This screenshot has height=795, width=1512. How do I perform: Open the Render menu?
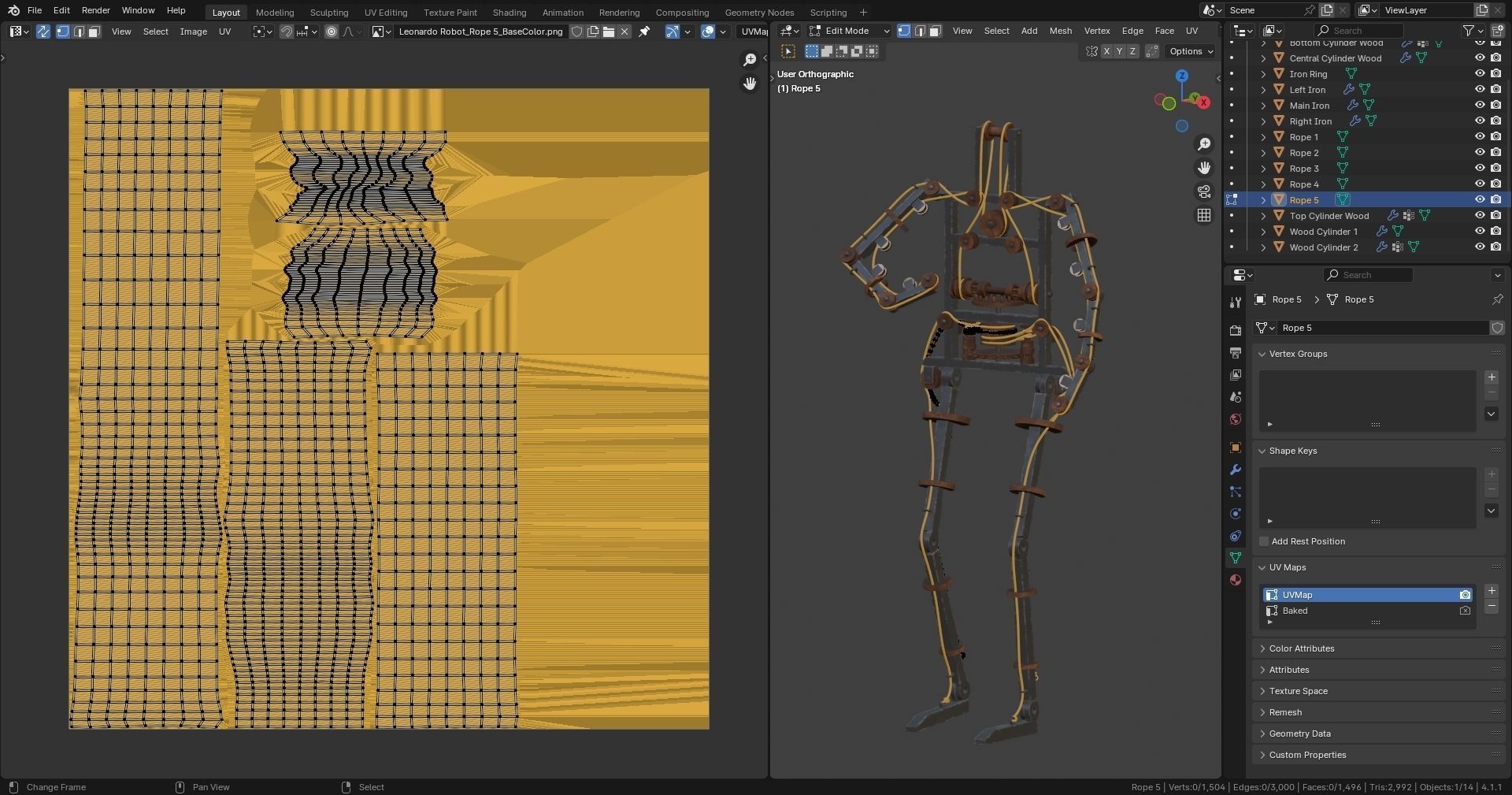[96, 10]
